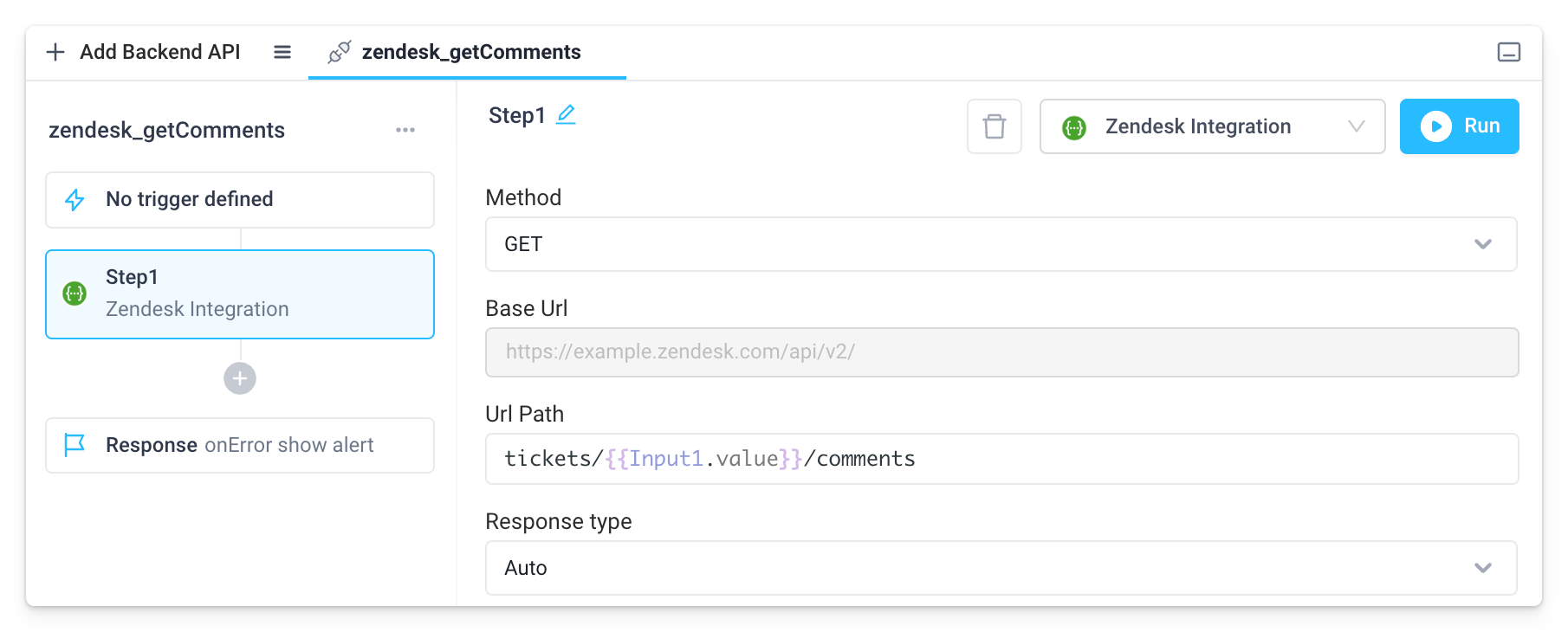
Task: Collapse the panel with the minimize icon
Action: [x=1510, y=52]
